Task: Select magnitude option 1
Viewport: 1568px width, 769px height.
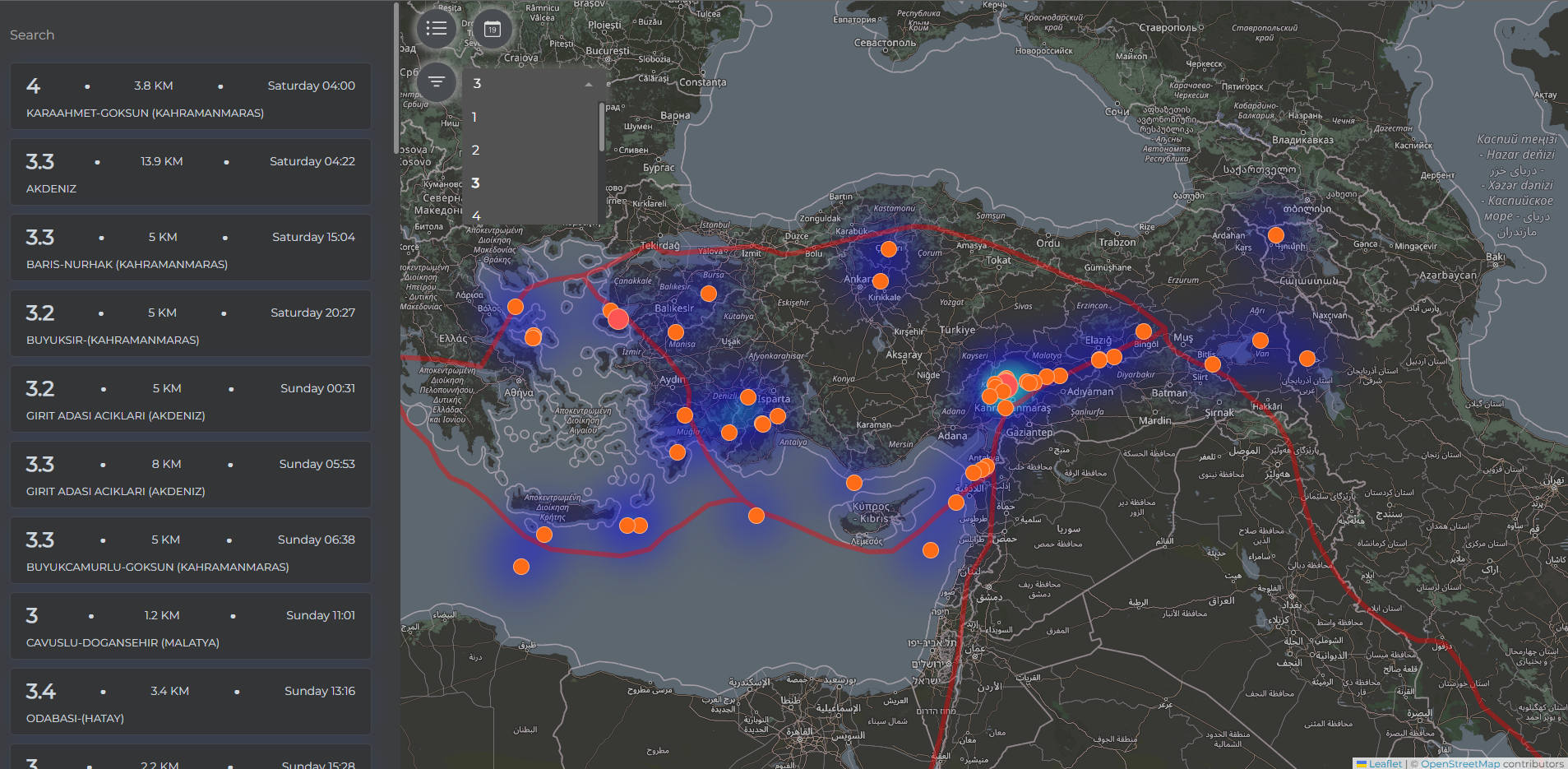Action: (x=531, y=117)
